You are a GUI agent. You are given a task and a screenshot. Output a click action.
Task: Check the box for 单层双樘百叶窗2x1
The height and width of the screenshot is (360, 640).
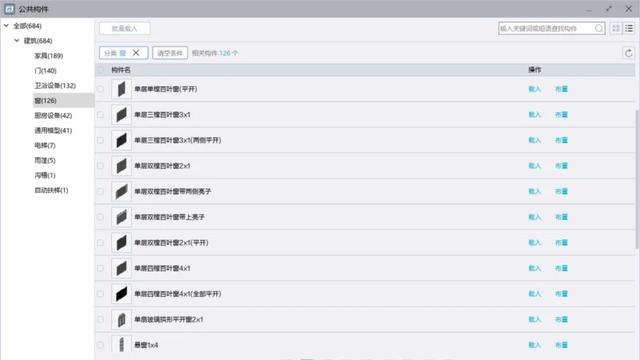coord(100,166)
